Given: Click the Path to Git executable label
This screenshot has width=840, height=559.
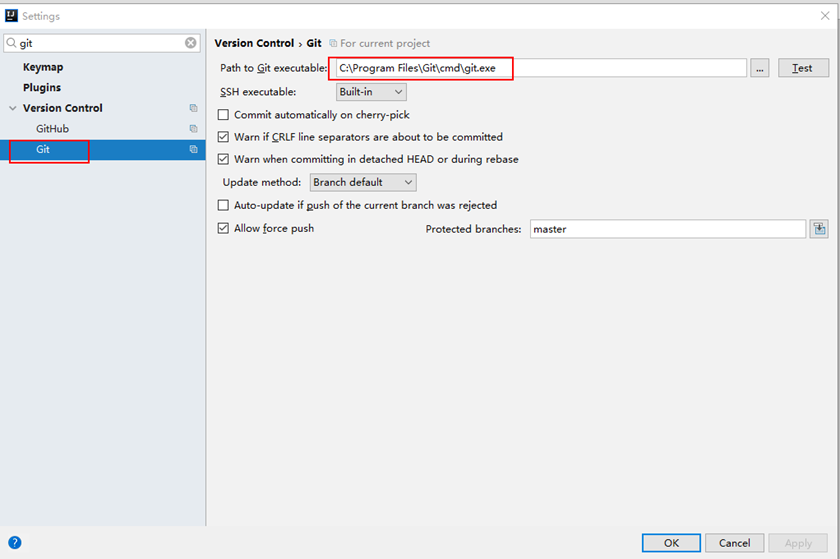Looking at the screenshot, I should (274, 68).
